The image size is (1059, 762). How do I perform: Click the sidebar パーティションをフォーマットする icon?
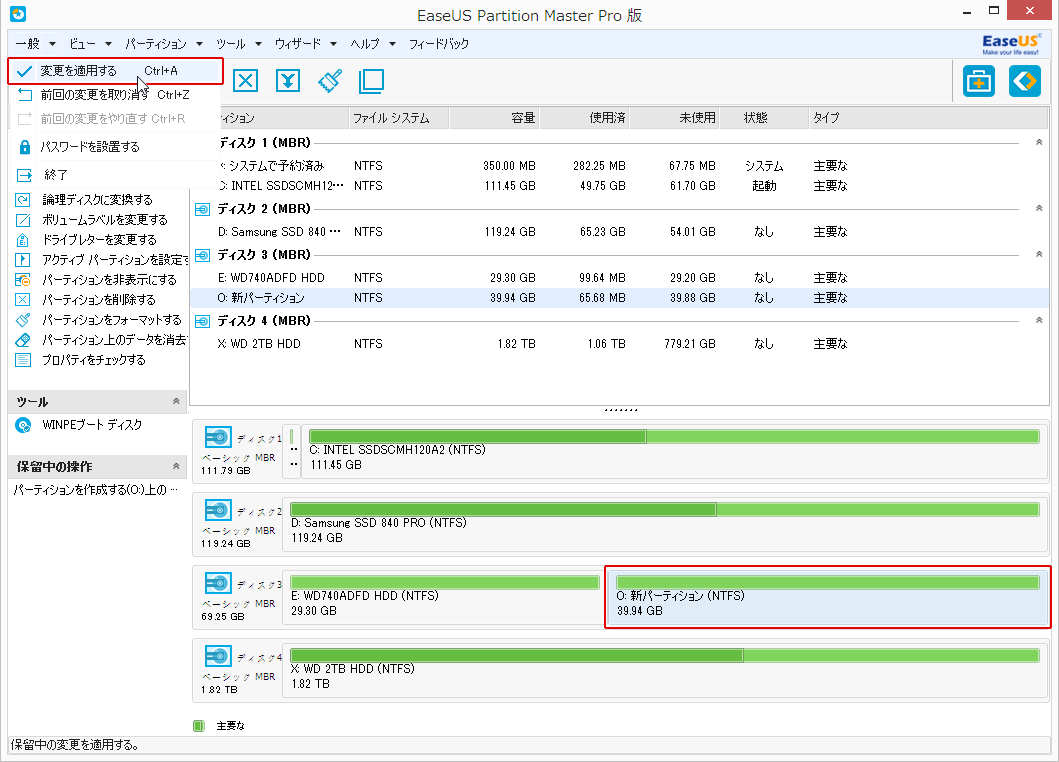coord(23,320)
